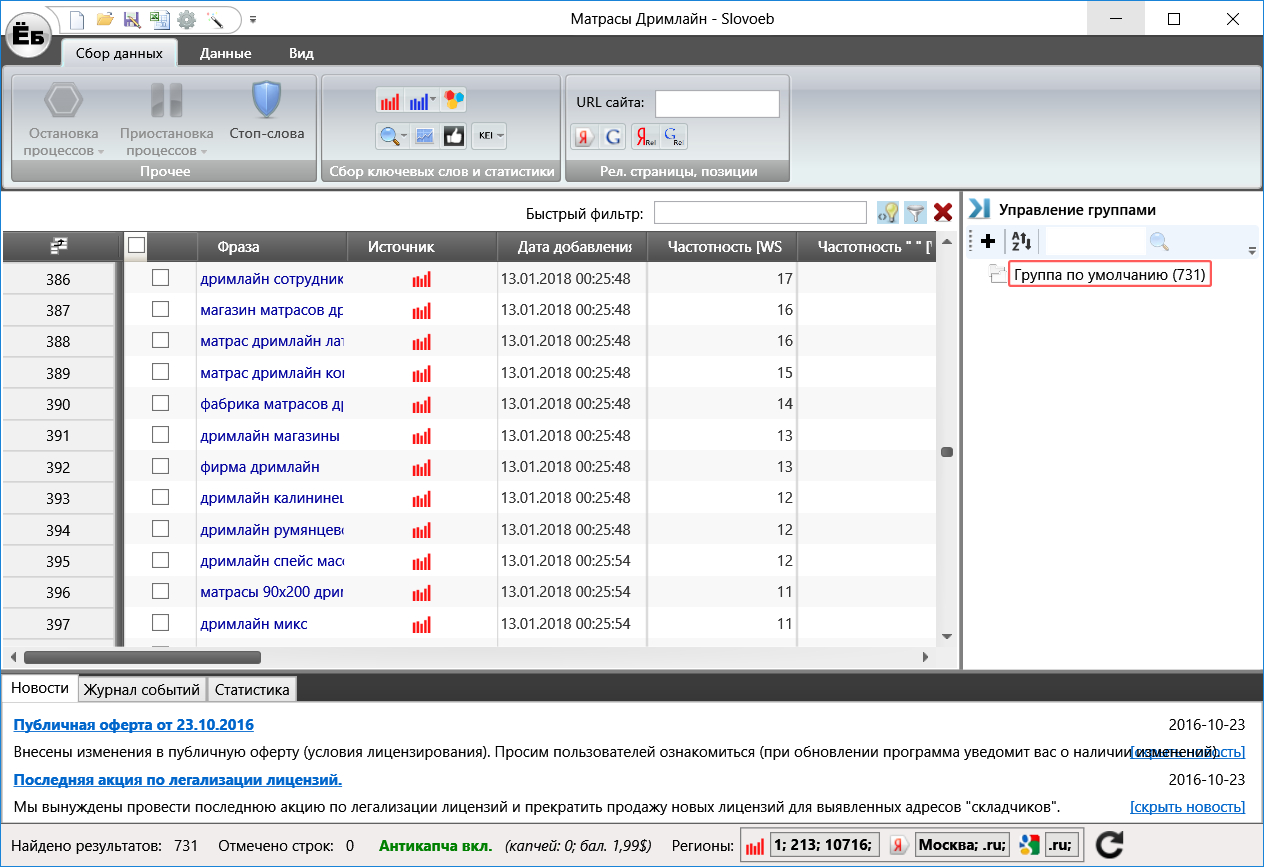Open the Журнал событий tab
This screenshot has height=867, width=1264.
pos(142,689)
